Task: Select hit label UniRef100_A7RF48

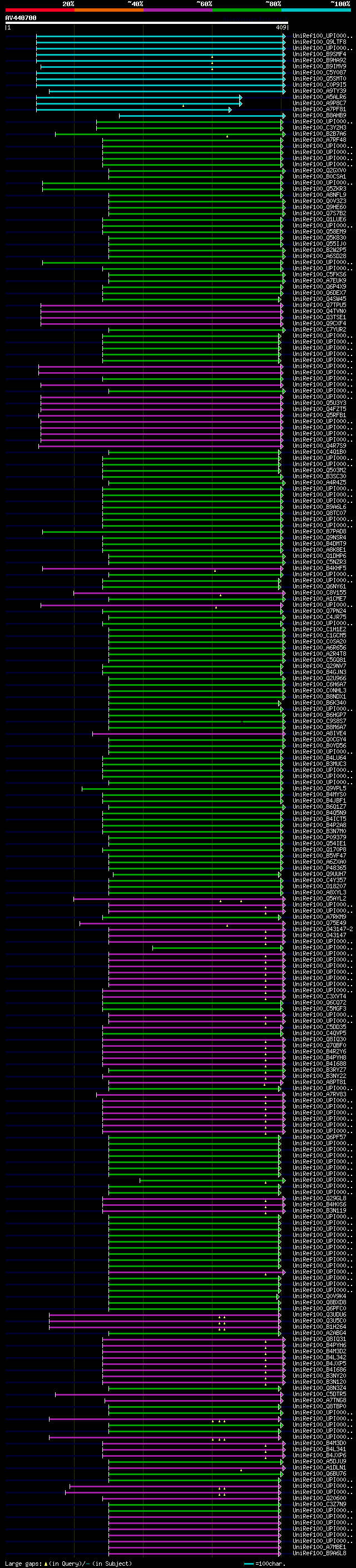Action: 319,140
